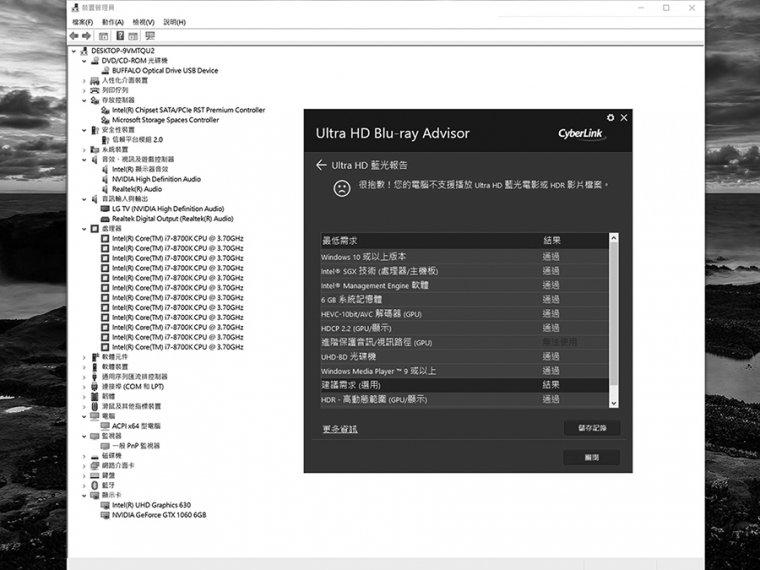Expand the 網路介面卡 category
Screen dimensions: 760x570
click(85, 466)
